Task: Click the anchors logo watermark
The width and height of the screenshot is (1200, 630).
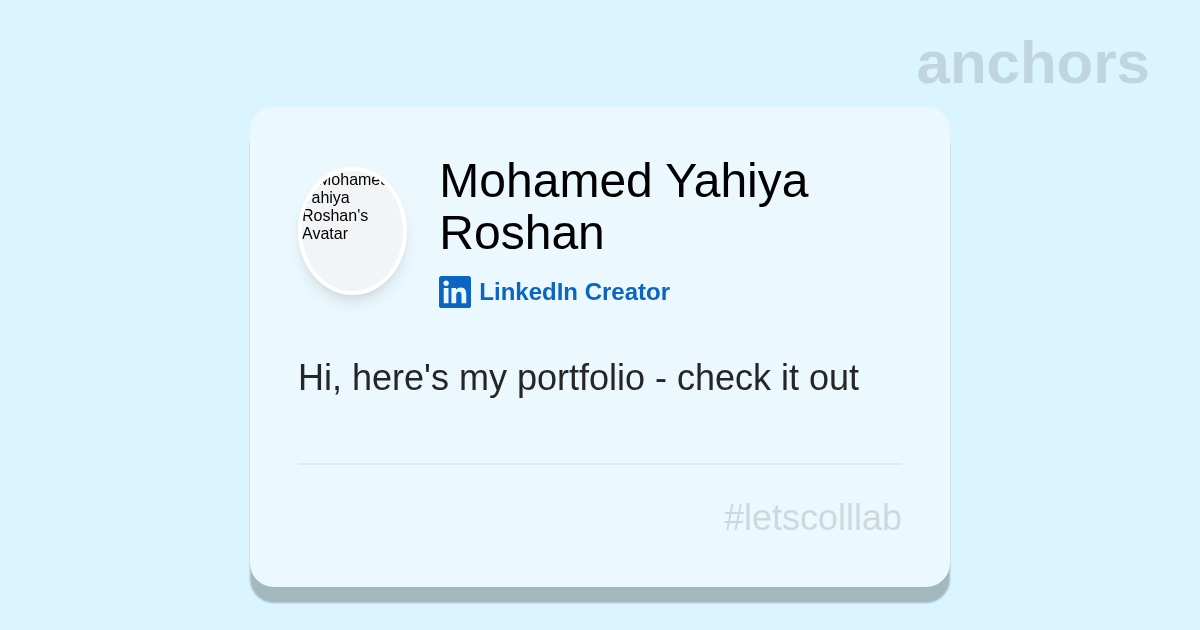Action: click(1032, 63)
